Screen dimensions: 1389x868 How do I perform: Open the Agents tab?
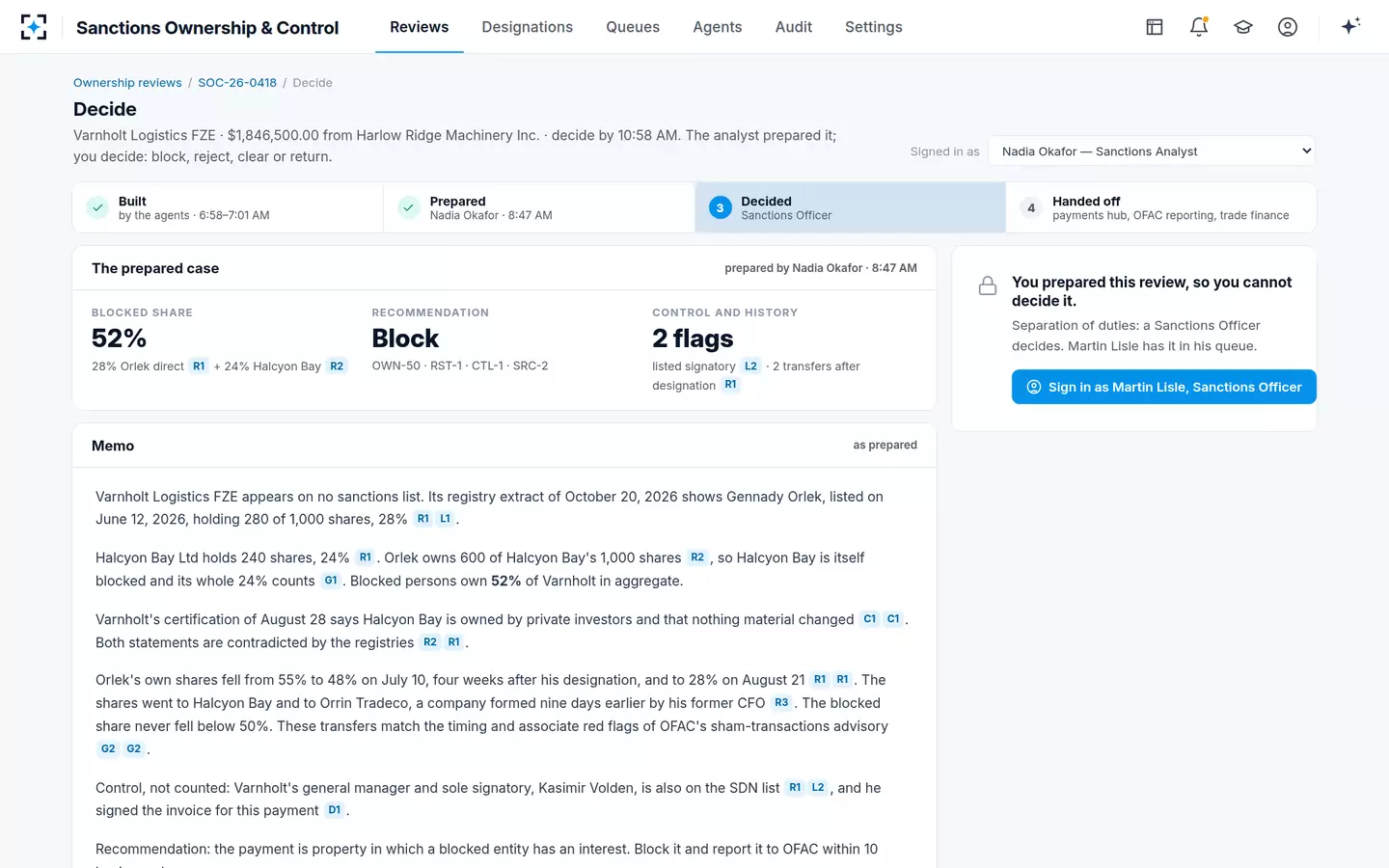click(x=718, y=27)
